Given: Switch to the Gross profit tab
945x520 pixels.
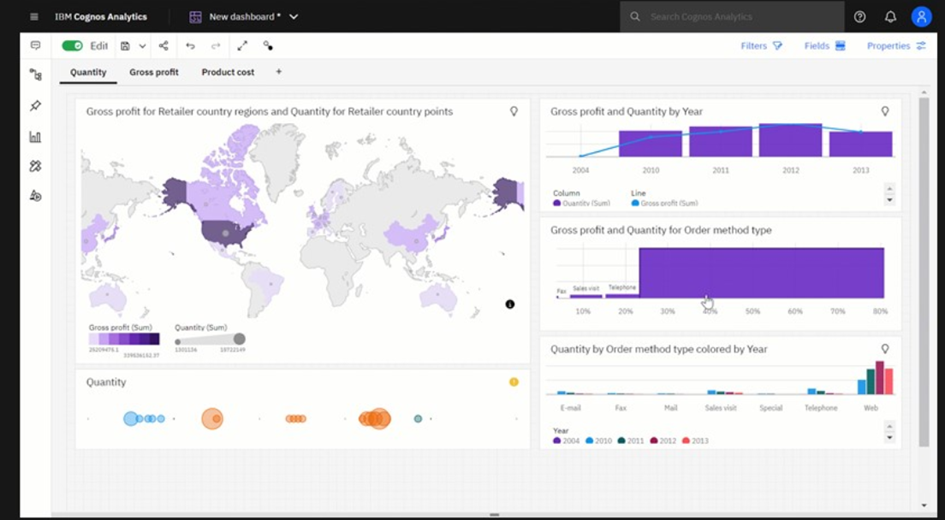Looking at the screenshot, I should click(154, 73).
